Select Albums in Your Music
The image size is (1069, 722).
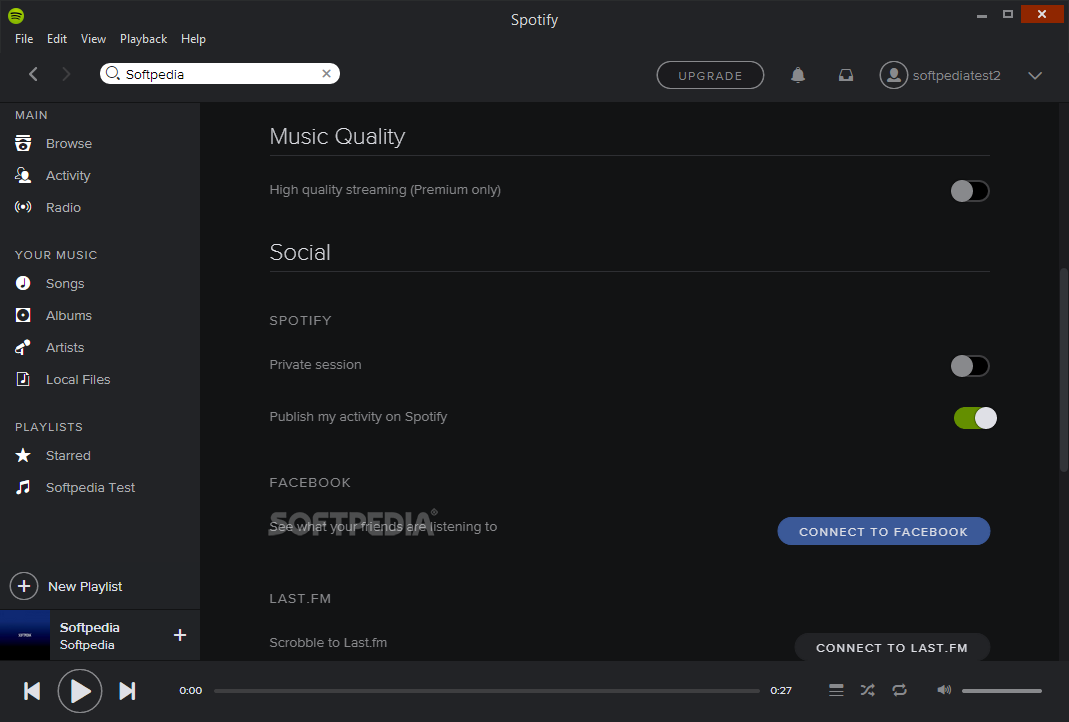pos(69,316)
